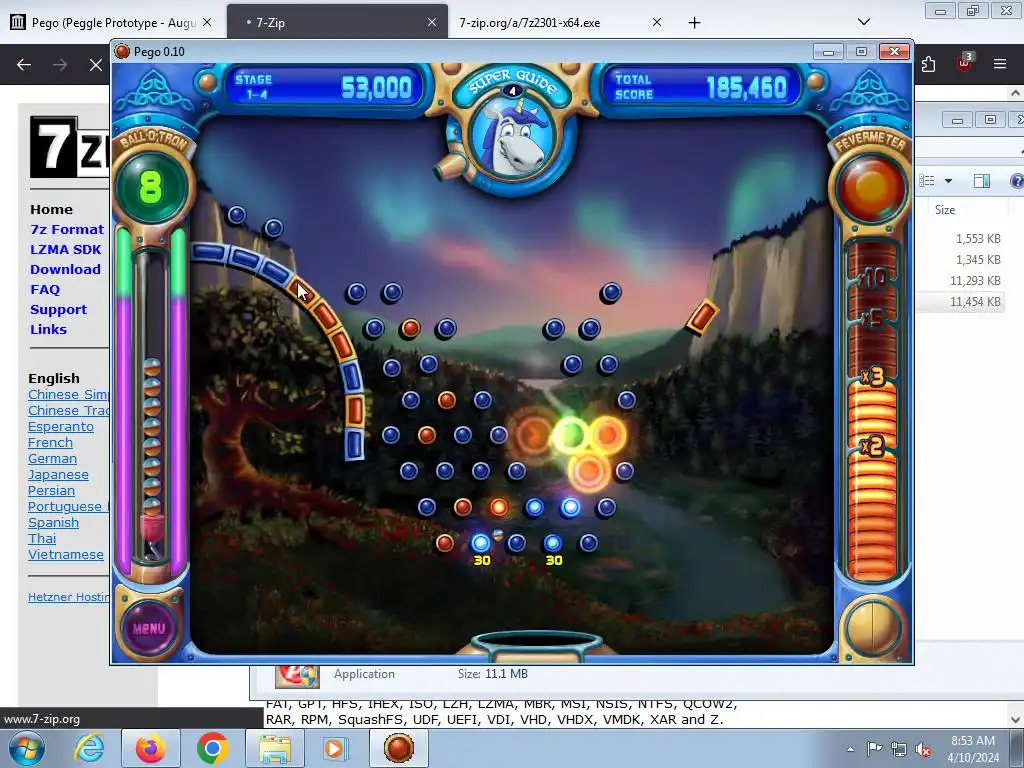
Task: Click the x3 marker on the Fevermeter
Action: (x=872, y=377)
